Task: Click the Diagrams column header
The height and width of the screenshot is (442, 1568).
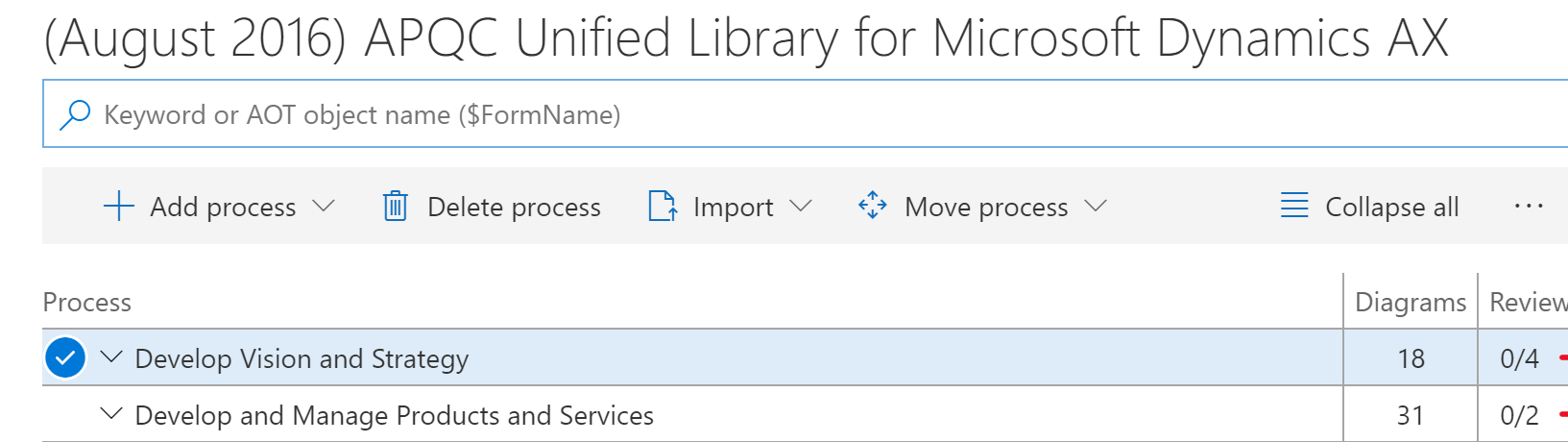Action: [x=1411, y=302]
